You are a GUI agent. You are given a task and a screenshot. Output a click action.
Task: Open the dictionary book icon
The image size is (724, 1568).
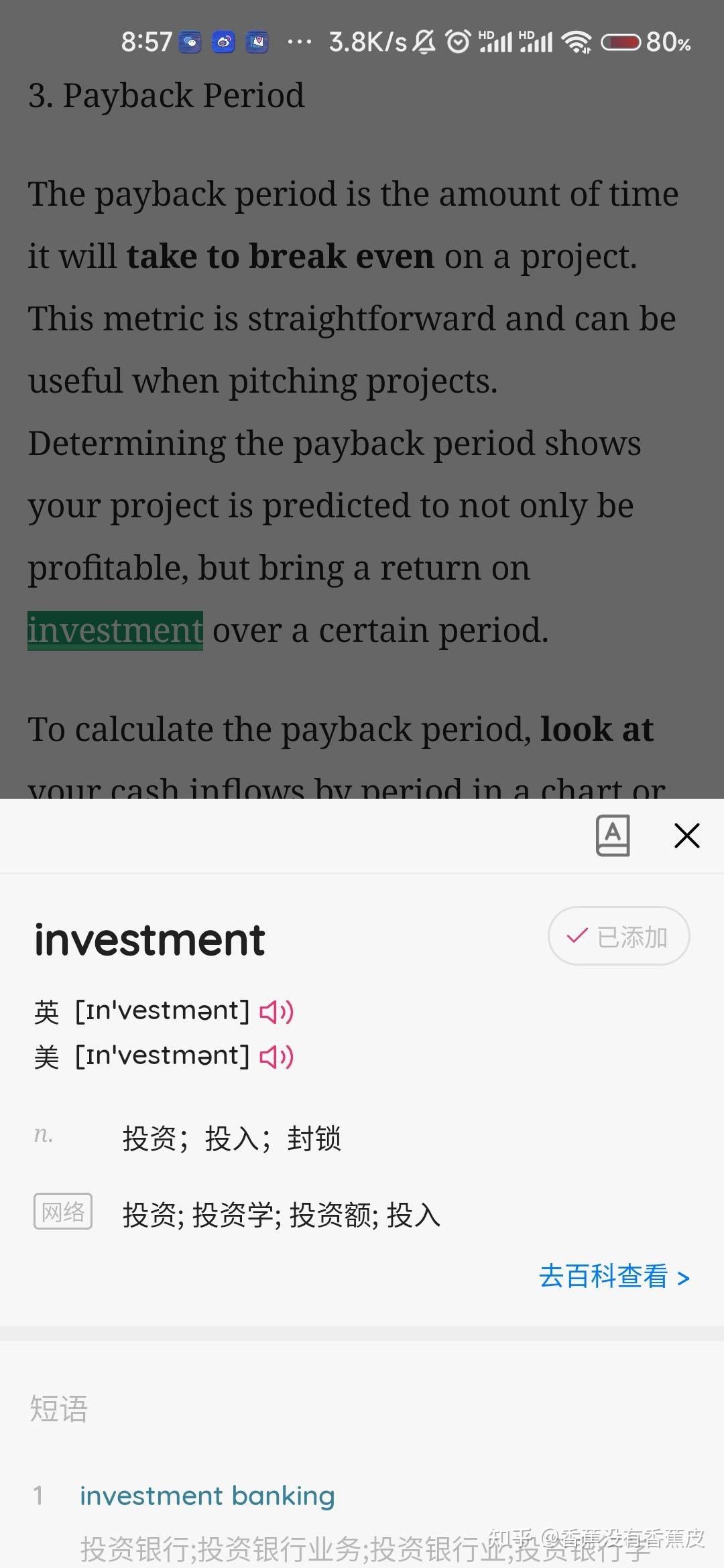click(x=613, y=836)
